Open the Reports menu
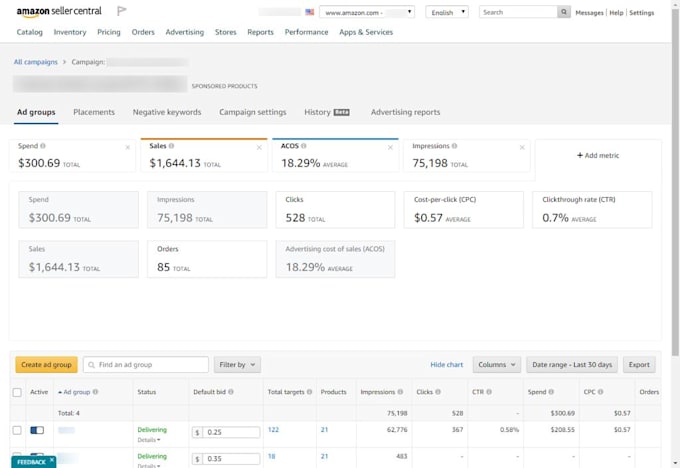 click(x=260, y=32)
